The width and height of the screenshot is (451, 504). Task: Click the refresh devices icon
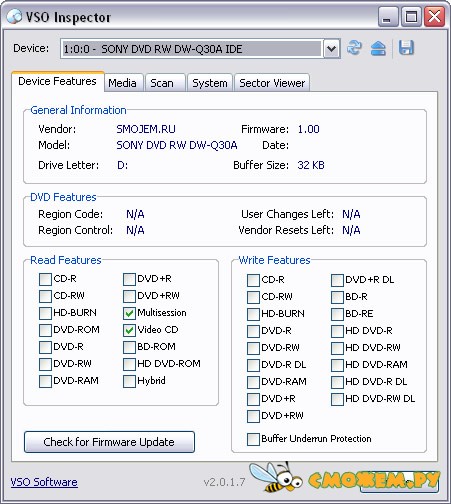click(x=354, y=48)
